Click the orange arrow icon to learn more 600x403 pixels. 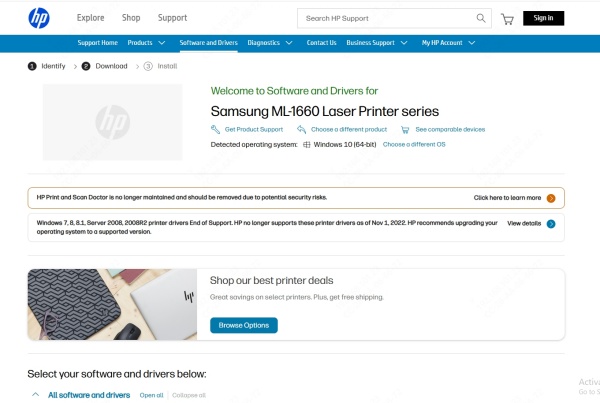point(551,198)
